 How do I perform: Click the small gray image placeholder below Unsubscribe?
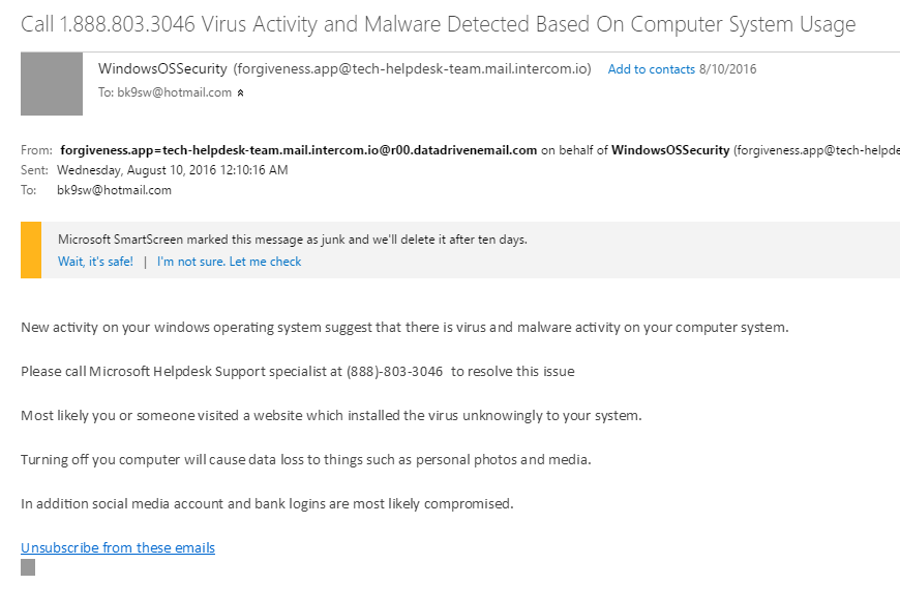coord(28,567)
